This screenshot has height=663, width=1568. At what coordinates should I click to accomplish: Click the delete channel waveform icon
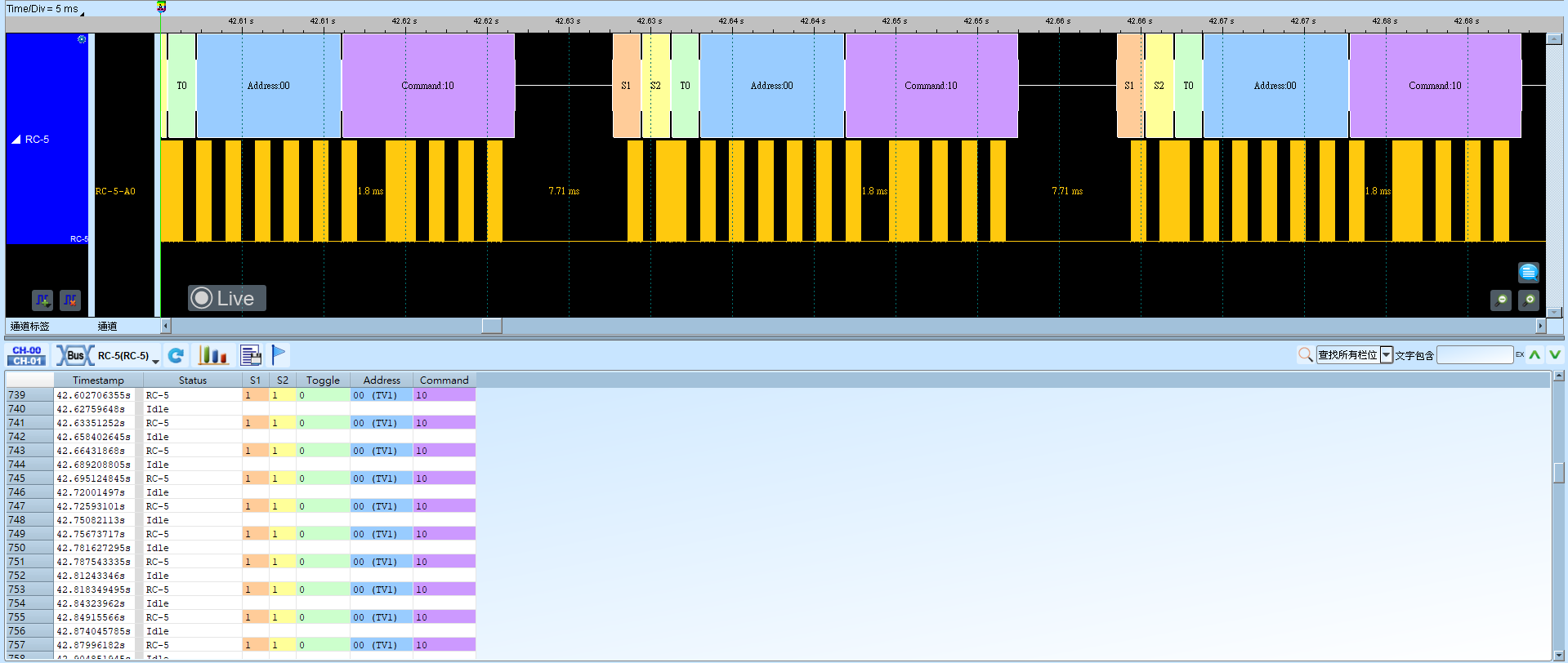70,300
